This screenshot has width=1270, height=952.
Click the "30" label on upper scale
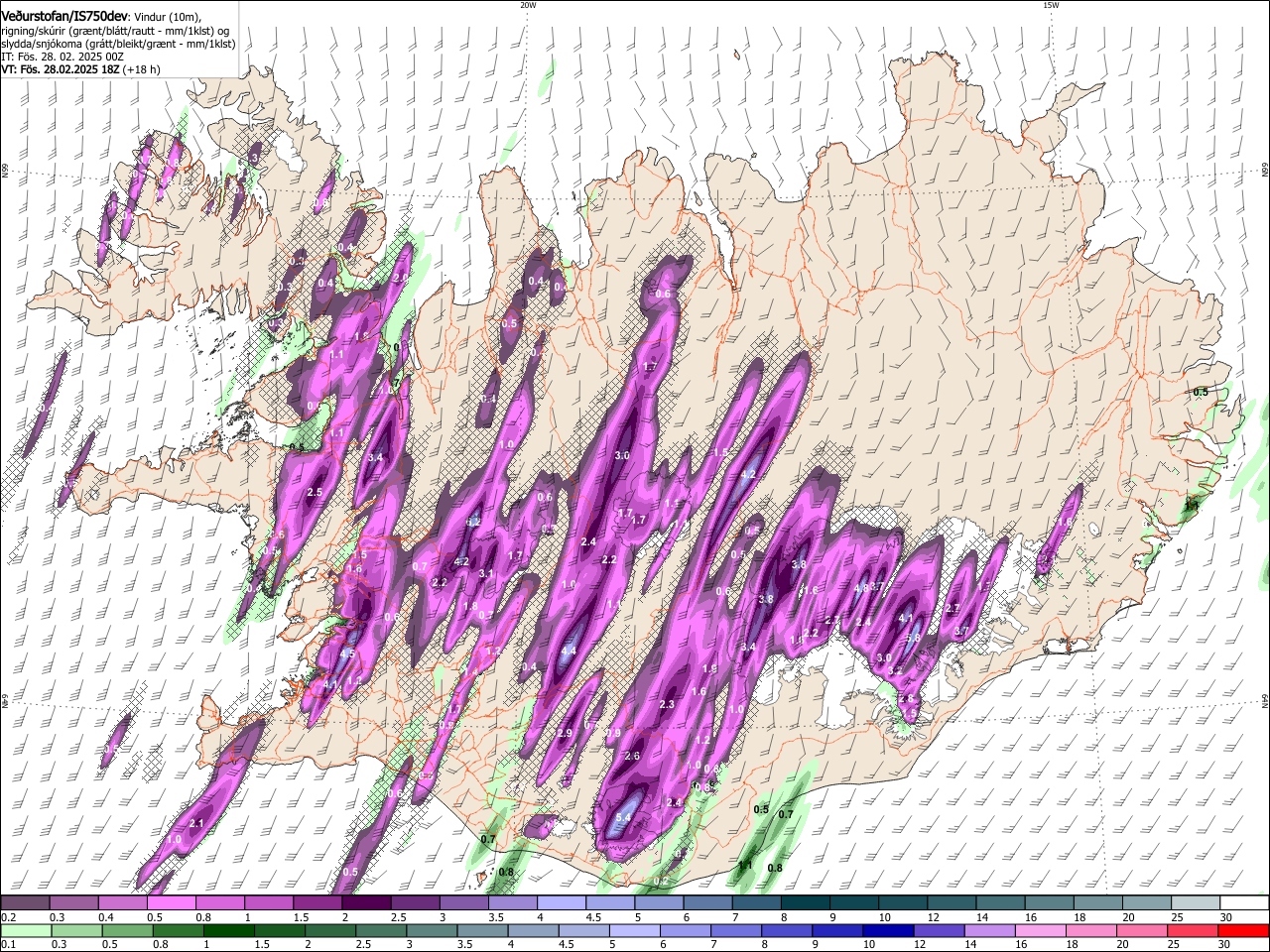pos(1225,917)
